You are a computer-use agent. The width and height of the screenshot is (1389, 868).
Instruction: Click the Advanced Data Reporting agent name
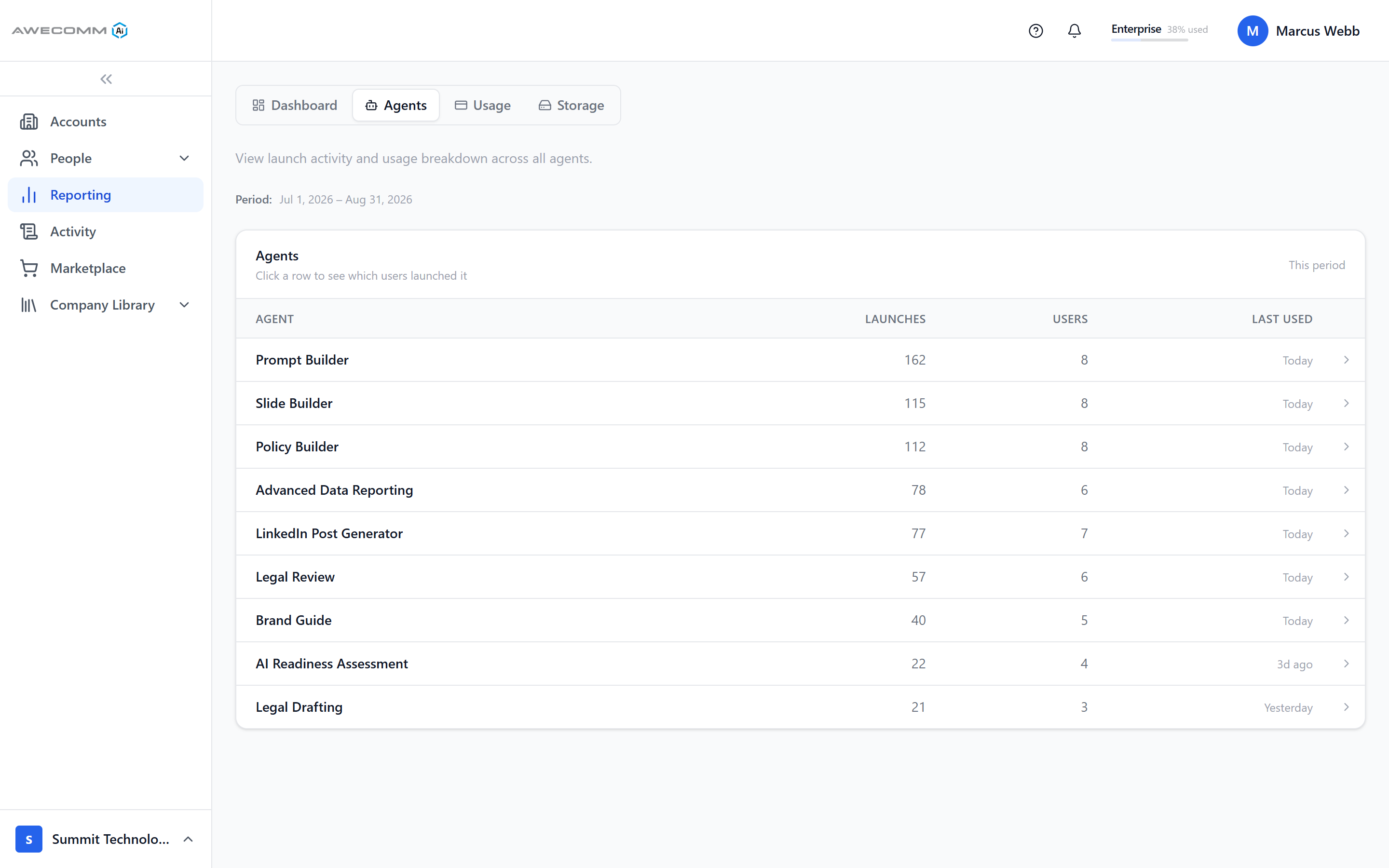334,490
